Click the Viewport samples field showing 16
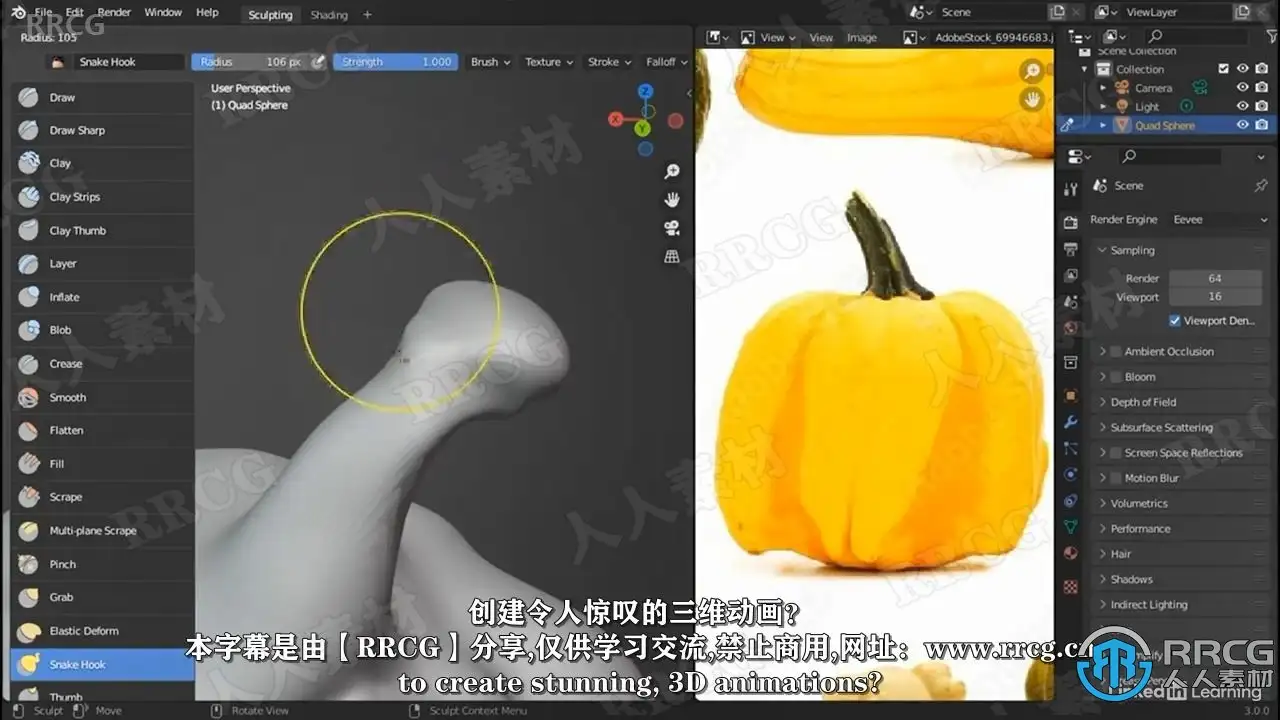Screen dimensions: 1280x720 [x=1215, y=297]
